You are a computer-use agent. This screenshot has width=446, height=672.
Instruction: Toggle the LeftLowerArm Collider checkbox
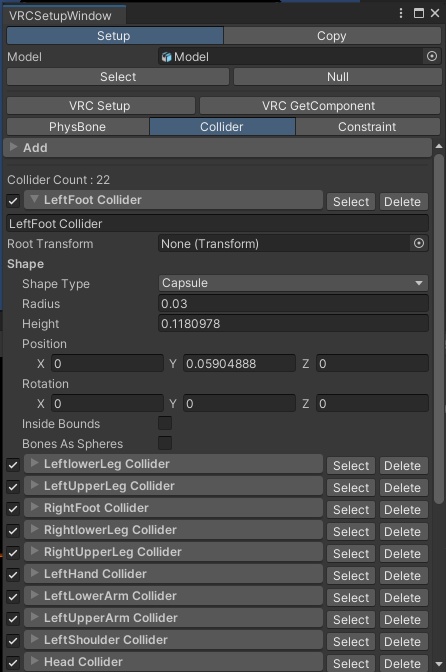13,597
